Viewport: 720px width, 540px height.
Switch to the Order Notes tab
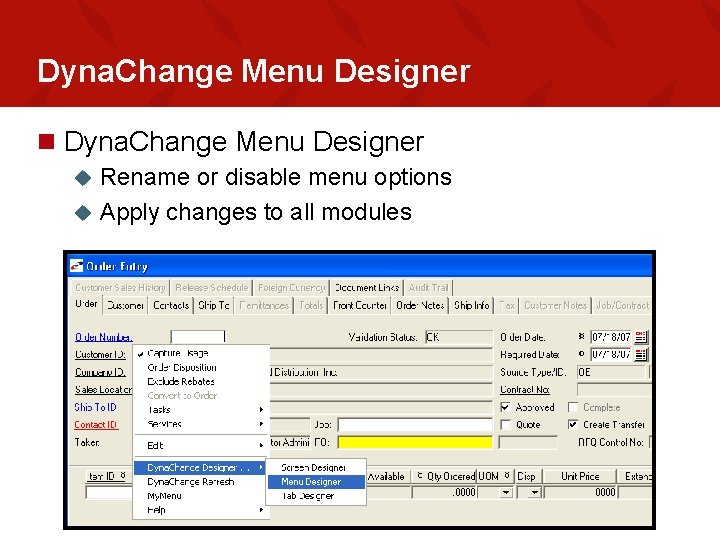[420, 305]
